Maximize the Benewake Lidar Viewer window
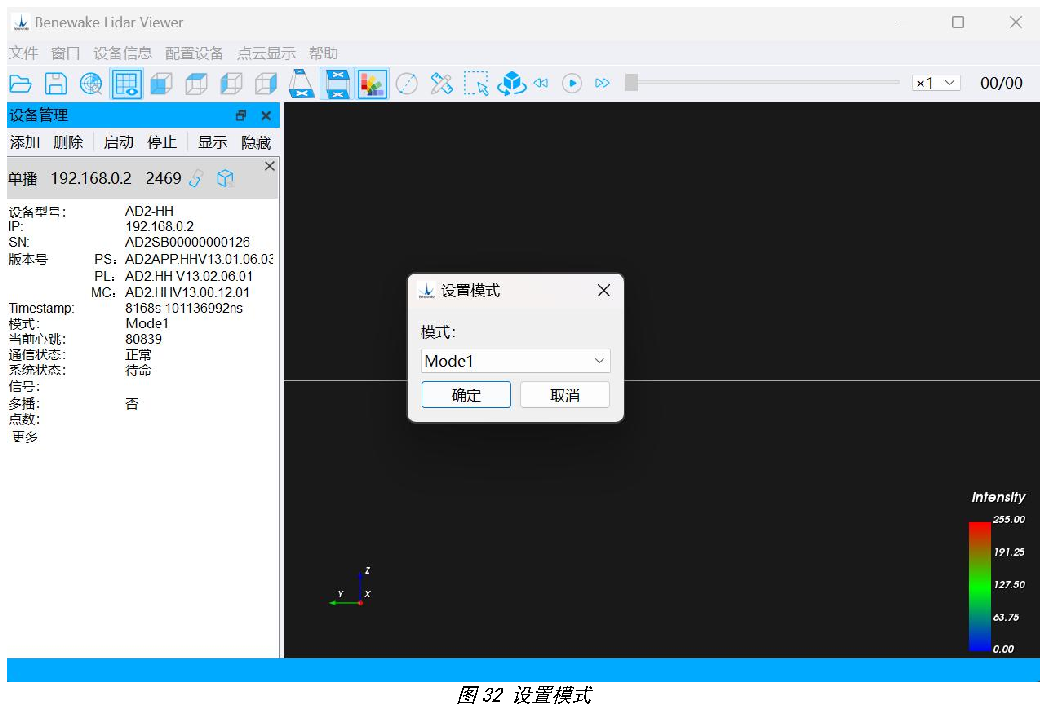This screenshot has height=714, width=1047. [958, 22]
